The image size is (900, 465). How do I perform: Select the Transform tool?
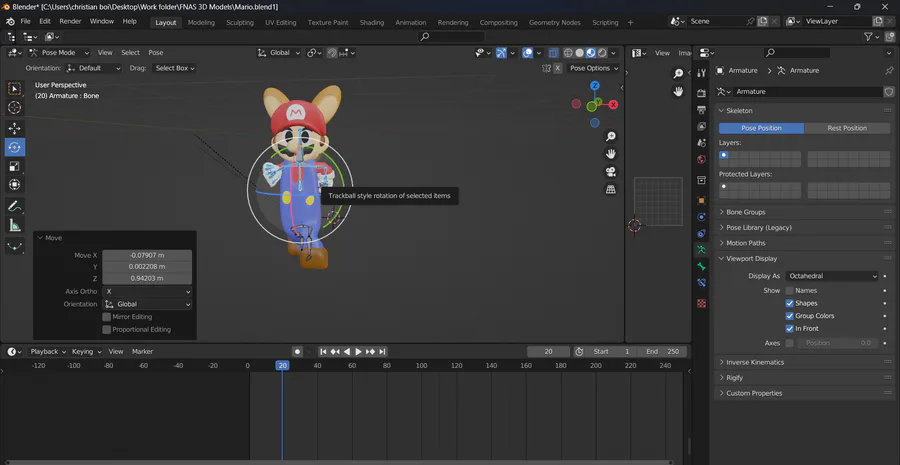tap(15, 184)
